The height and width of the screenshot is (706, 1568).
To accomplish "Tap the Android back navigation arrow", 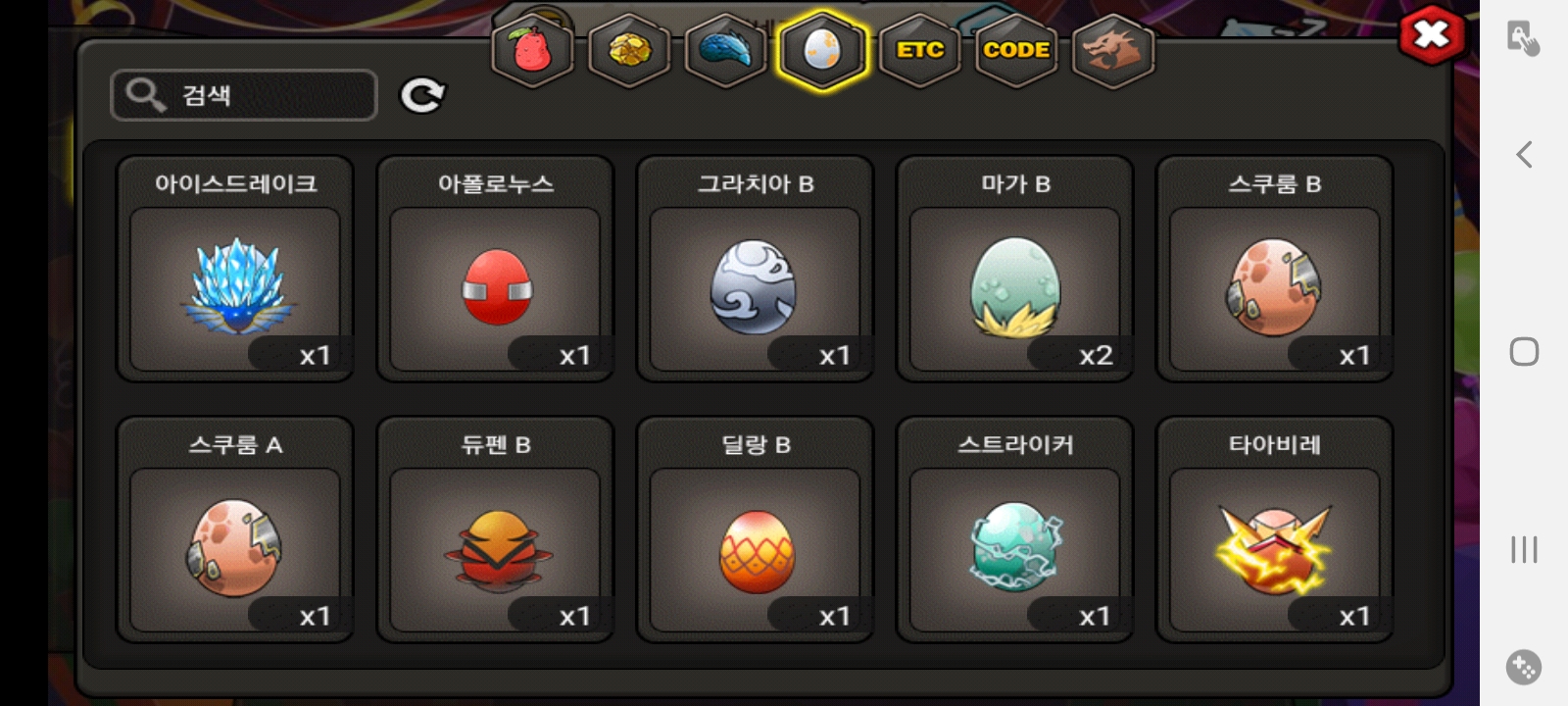I will click(1524, 154).
